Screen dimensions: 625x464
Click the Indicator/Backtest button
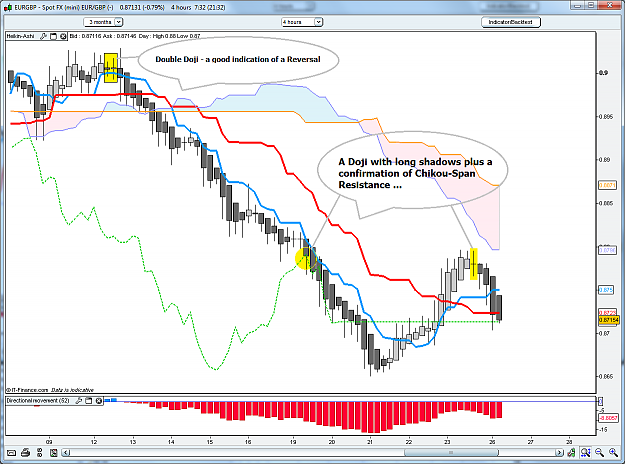pyautogui.click(x=511, y=22)
